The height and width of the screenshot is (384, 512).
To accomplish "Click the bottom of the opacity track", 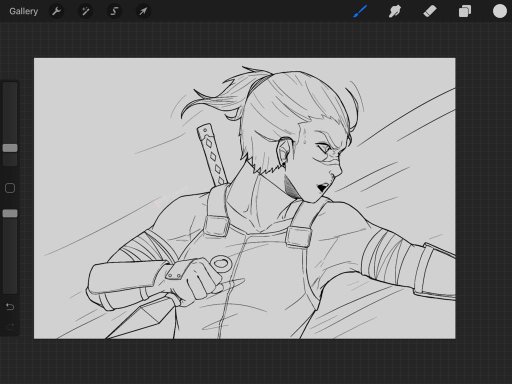I will pyautogui.click(x=10, y=291).
